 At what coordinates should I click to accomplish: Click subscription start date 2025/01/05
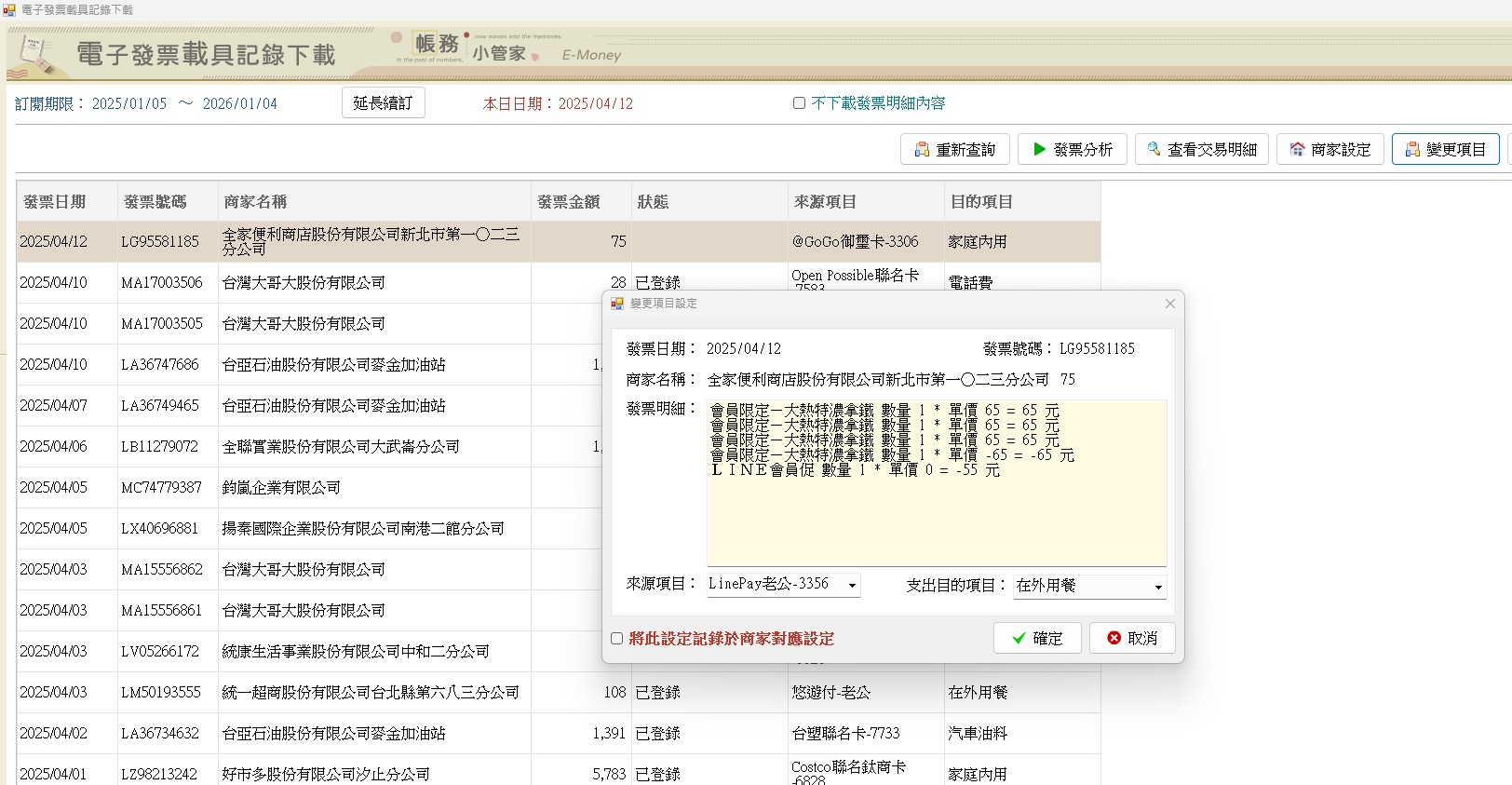point(129,103)
